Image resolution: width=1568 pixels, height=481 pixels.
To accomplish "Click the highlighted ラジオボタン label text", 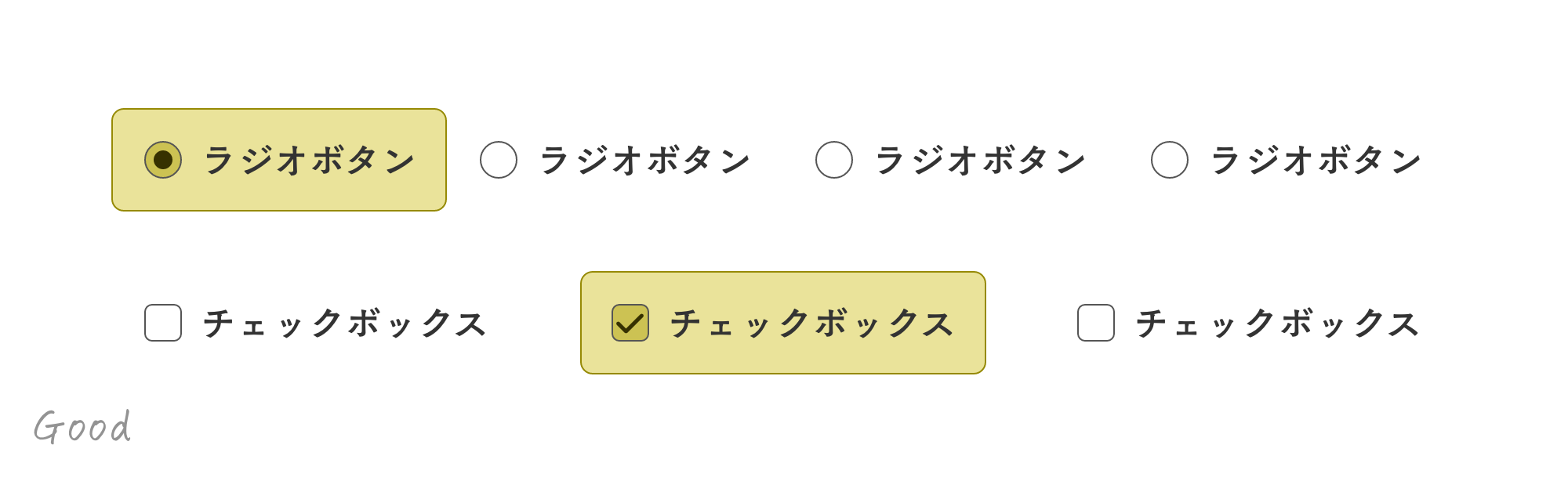I will pos(309,161).
